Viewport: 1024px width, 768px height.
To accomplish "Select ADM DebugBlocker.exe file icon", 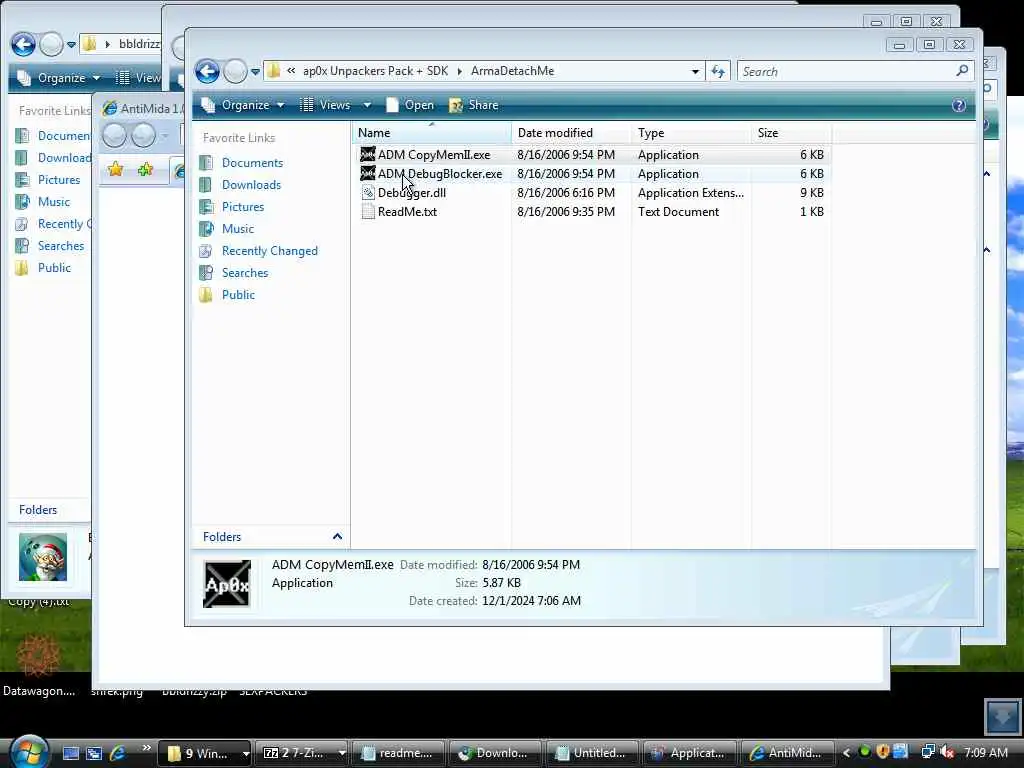I will 368,174.
